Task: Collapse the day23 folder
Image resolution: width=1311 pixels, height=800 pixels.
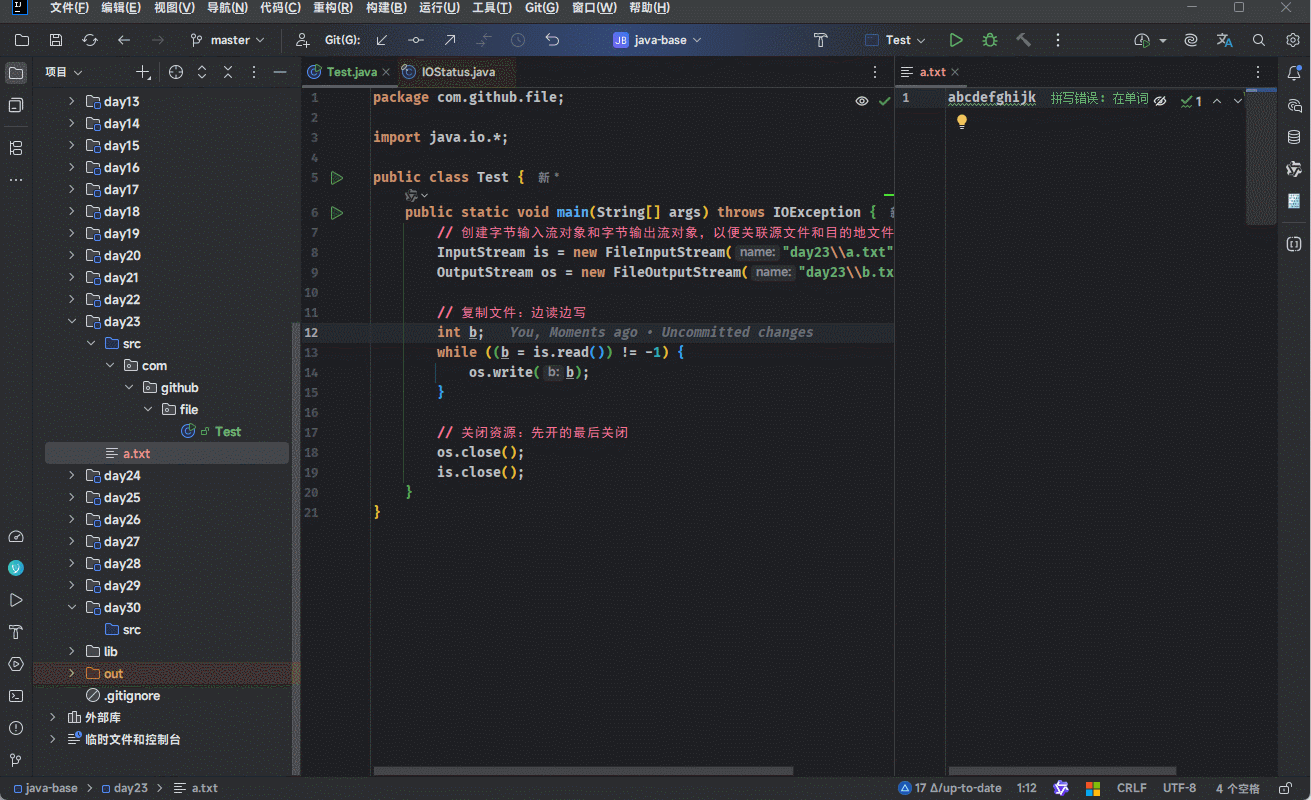Action: click(x=72, y=322)
